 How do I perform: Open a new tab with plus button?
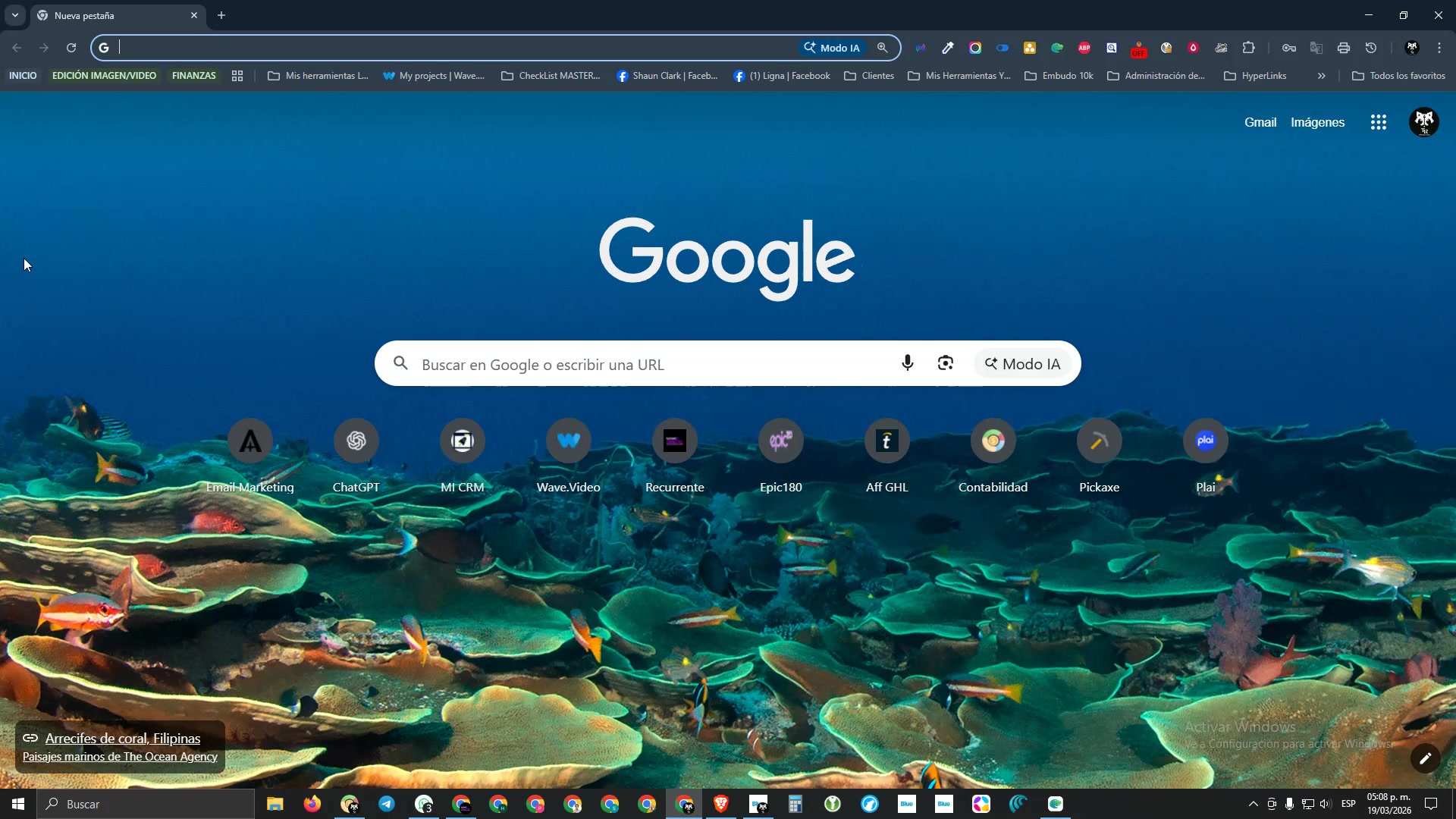tap(221, 15)
